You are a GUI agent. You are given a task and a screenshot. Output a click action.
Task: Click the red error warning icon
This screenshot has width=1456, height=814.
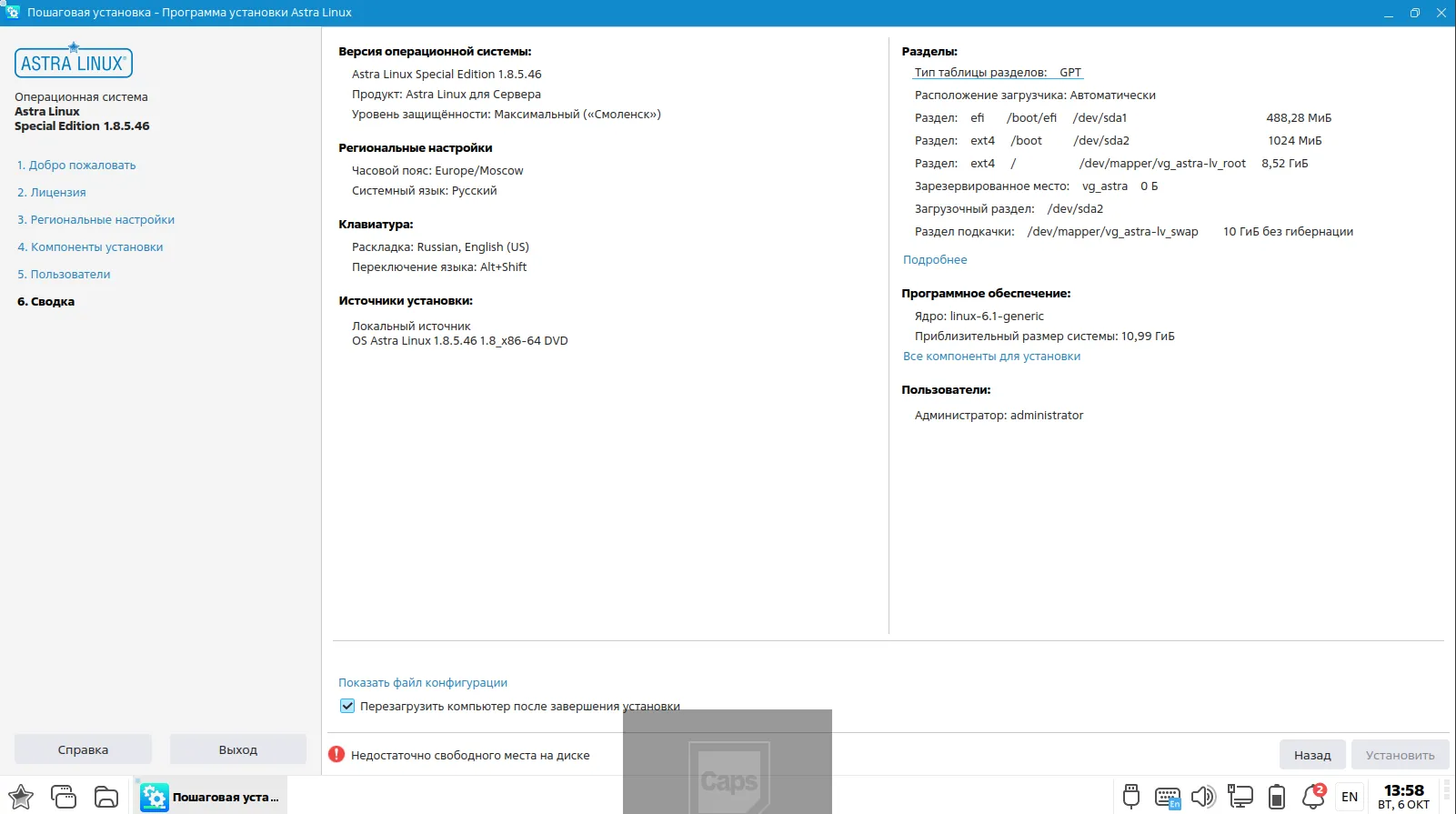pyautogui.click(x=336, y=754)
